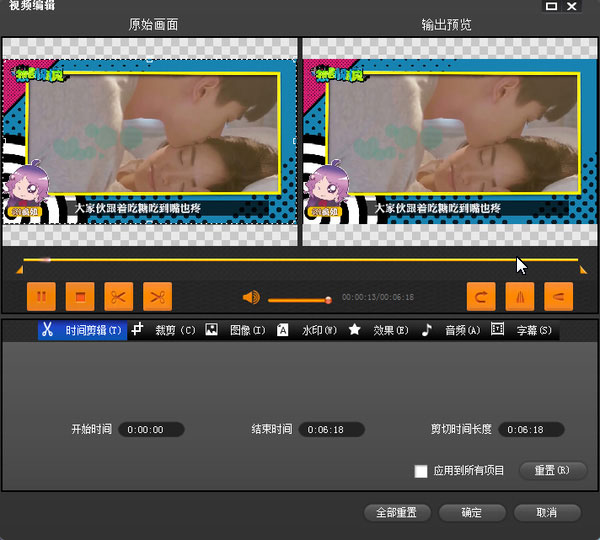Pause the video playback
Viewport: 600px width, 540px height.
click(41, 297)
